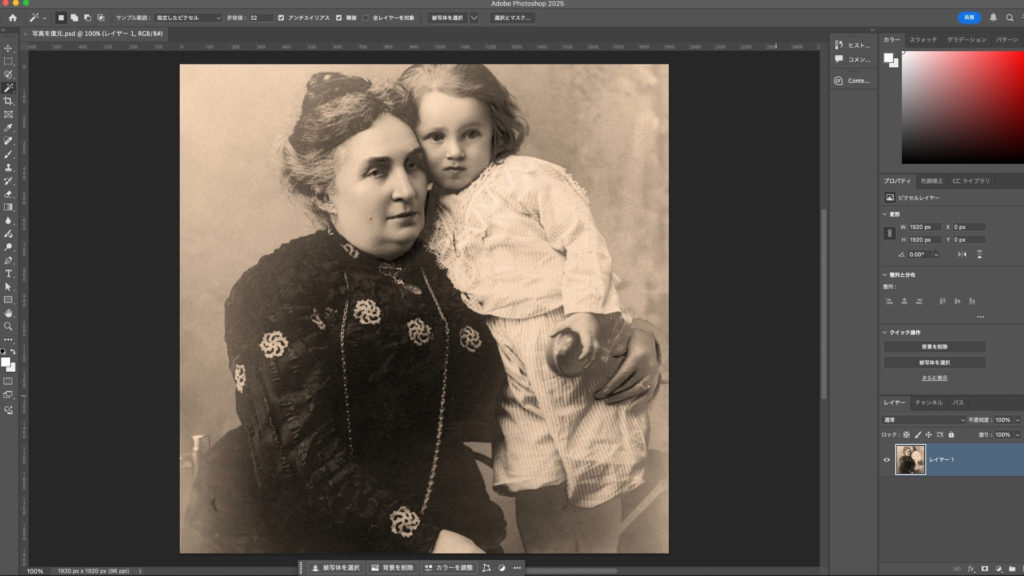The height and width of the screenshot is (576, 1024).
Task: Open the サンプル範囲 dropdown
Action: click(188, 18)
